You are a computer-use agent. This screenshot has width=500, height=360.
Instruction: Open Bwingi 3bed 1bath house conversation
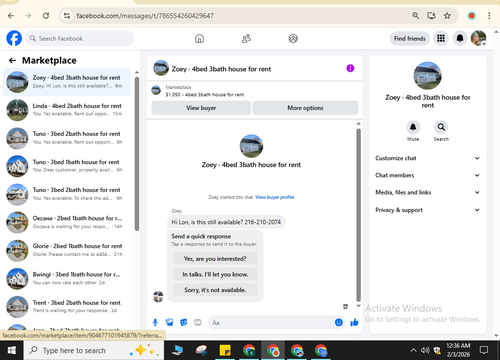click(x=67, y=278)
